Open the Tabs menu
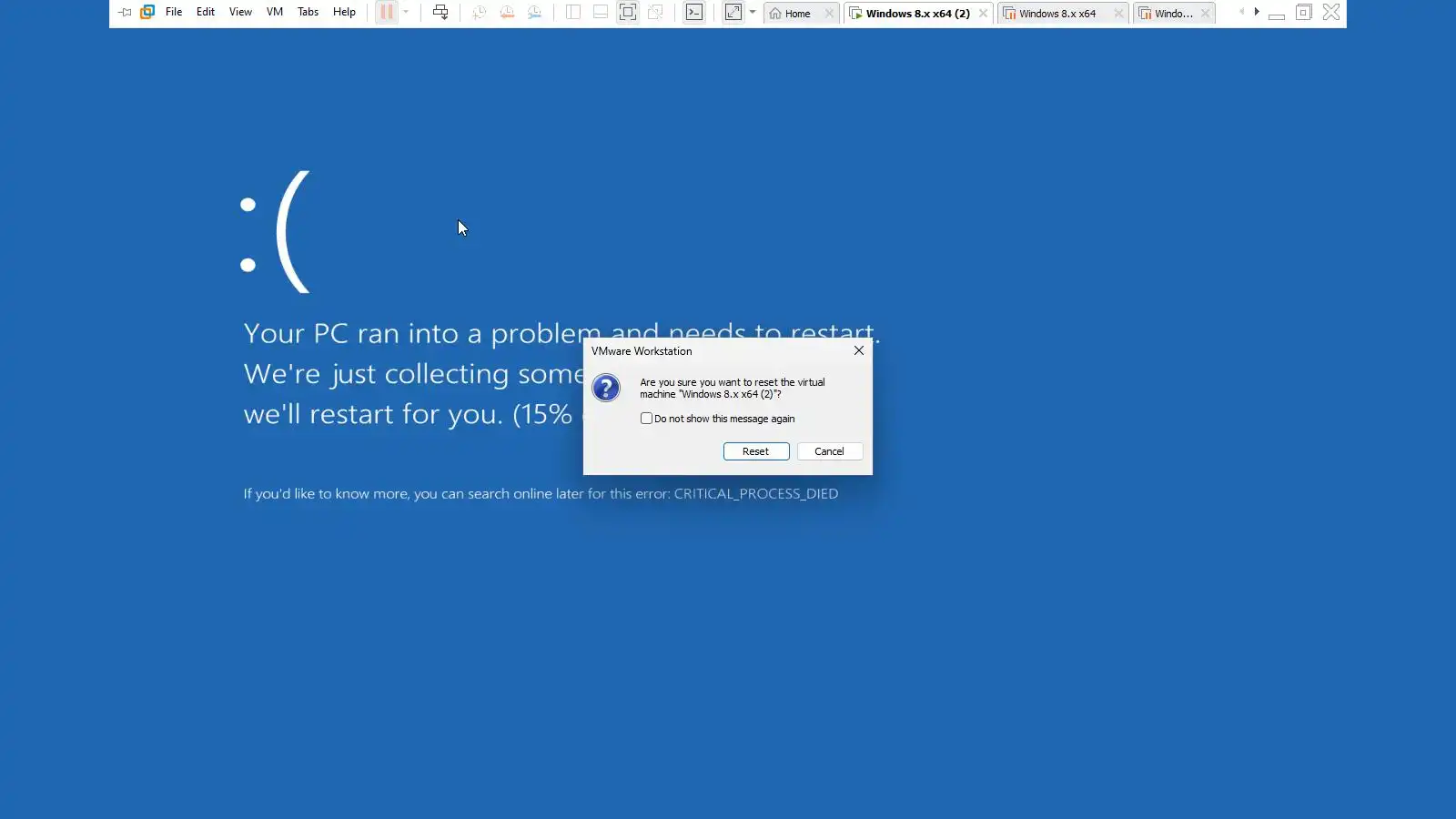The width and height of the screenshot is (1456, 819). pos(308,12)
